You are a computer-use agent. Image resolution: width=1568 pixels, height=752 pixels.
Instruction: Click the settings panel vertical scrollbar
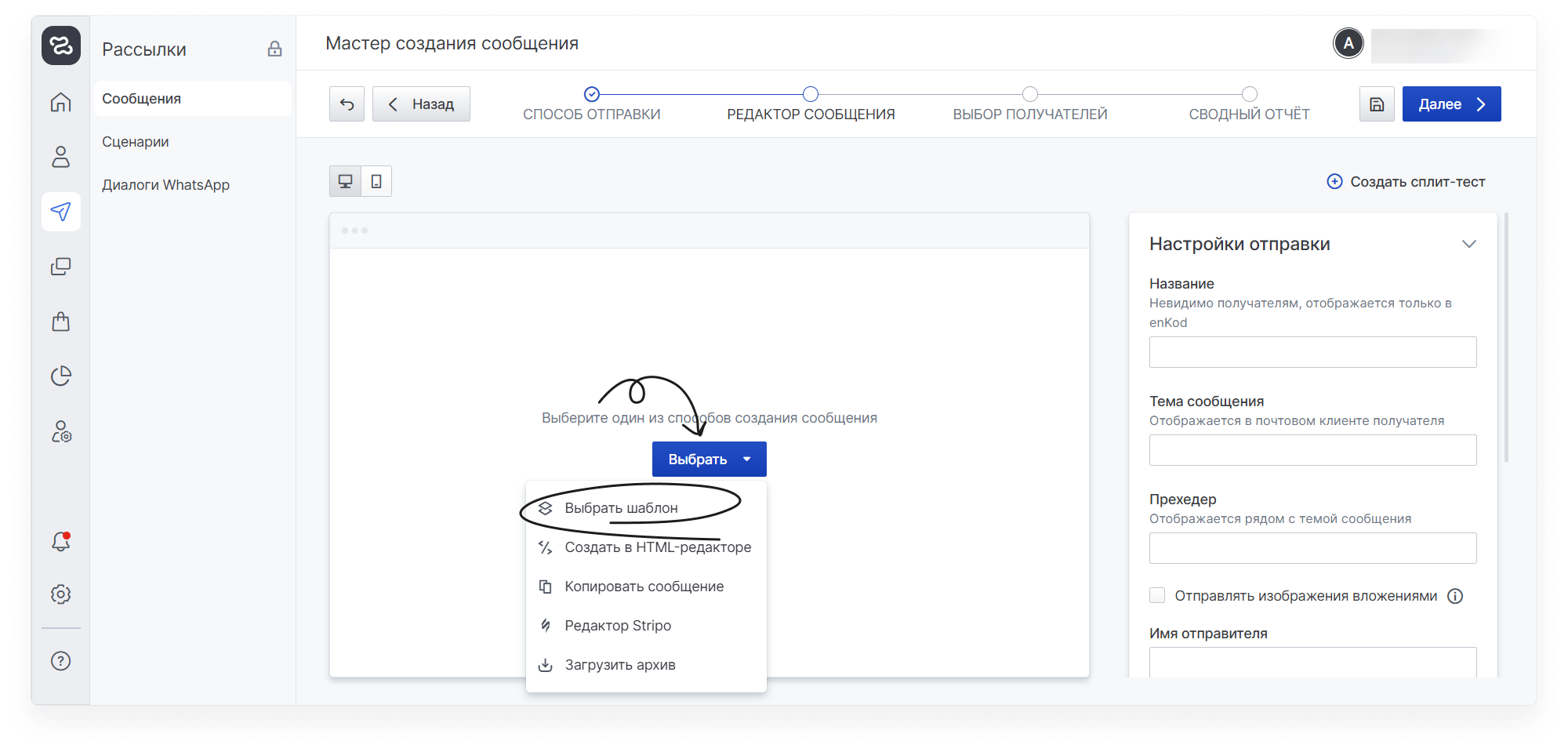1506,337
